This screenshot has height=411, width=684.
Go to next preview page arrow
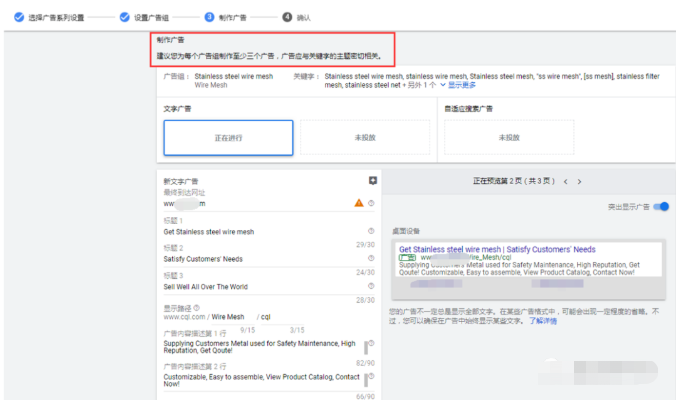click(x=579, y=182)
